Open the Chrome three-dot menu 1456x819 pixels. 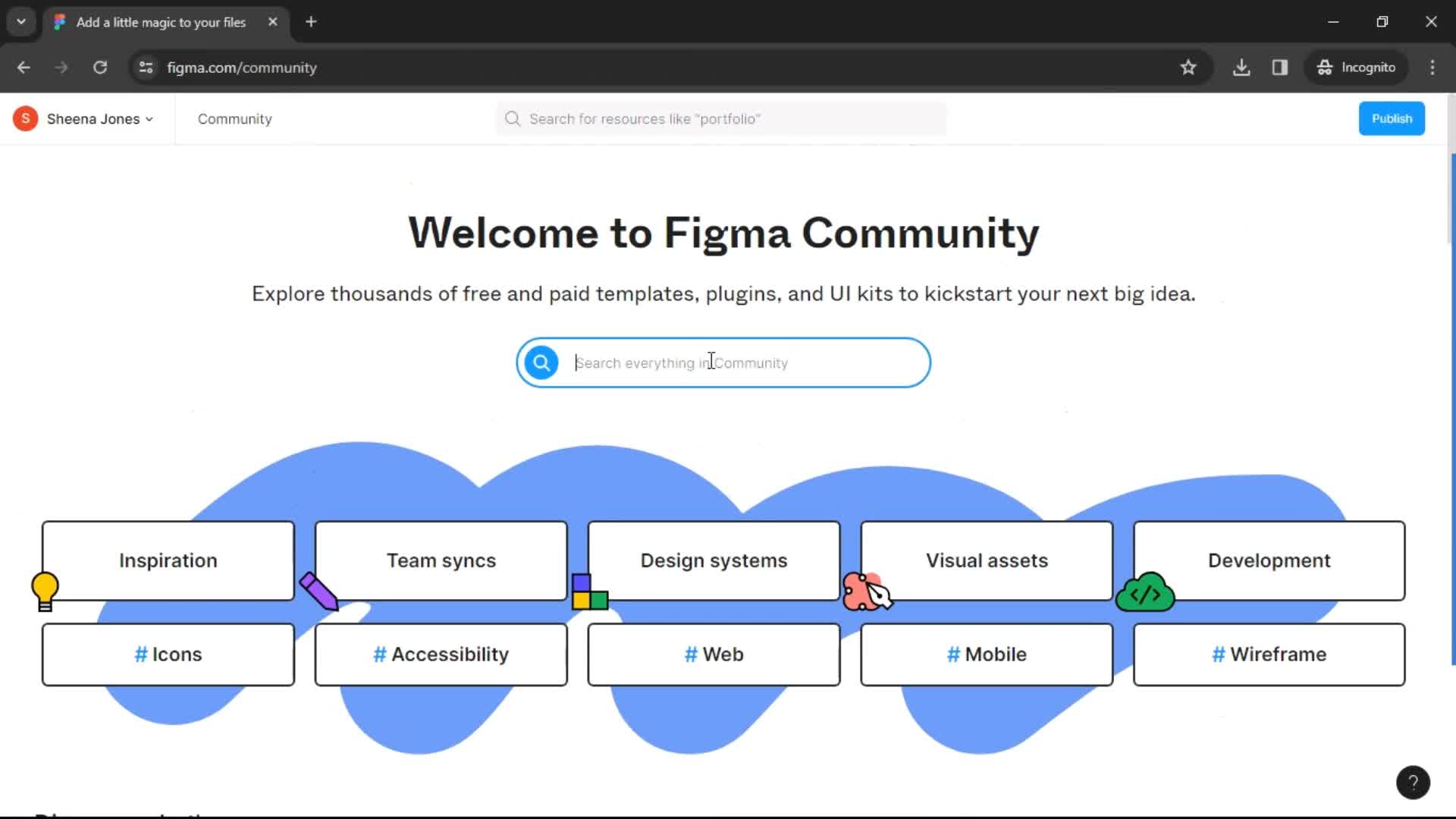point(1432,67)
